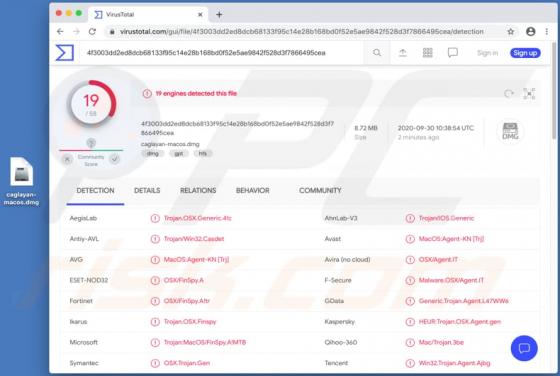Open a new browser tab
Screen dimensions: 560x376
point(219,14)
